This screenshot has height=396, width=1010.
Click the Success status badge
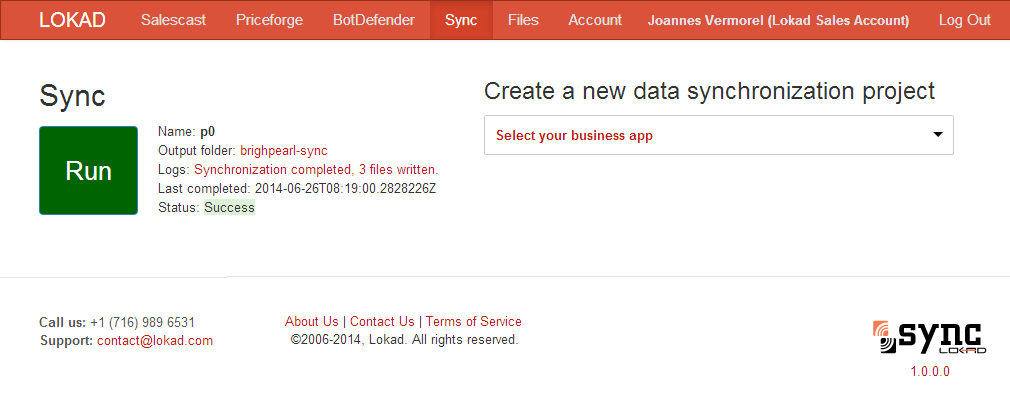229,207
